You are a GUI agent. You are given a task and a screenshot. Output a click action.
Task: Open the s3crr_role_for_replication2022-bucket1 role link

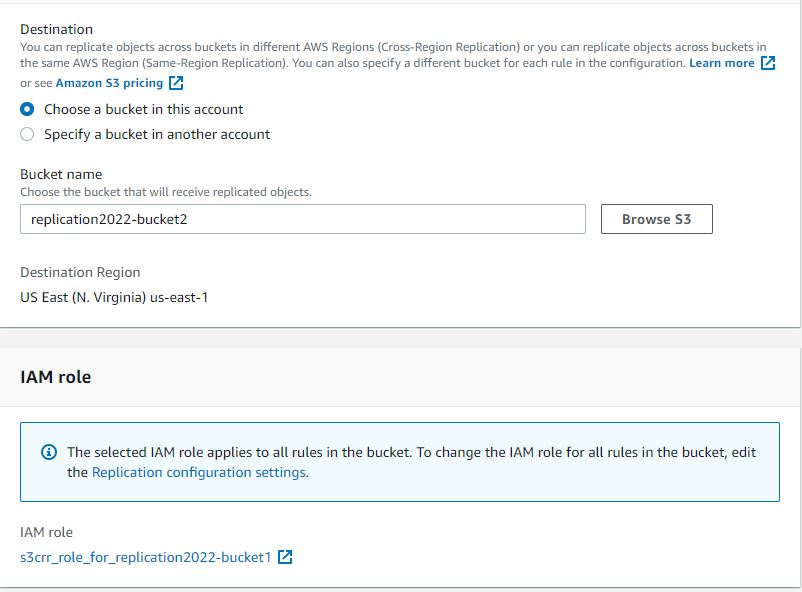coord(145,557)
